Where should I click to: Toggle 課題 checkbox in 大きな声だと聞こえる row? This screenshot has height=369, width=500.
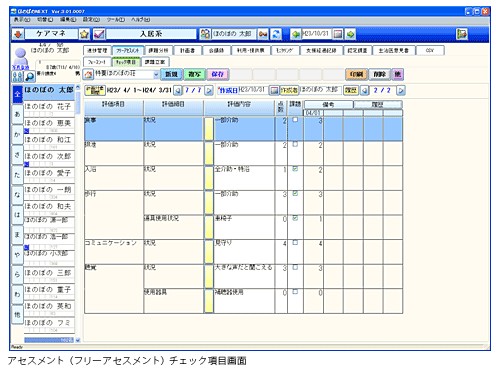pos(295,267)
